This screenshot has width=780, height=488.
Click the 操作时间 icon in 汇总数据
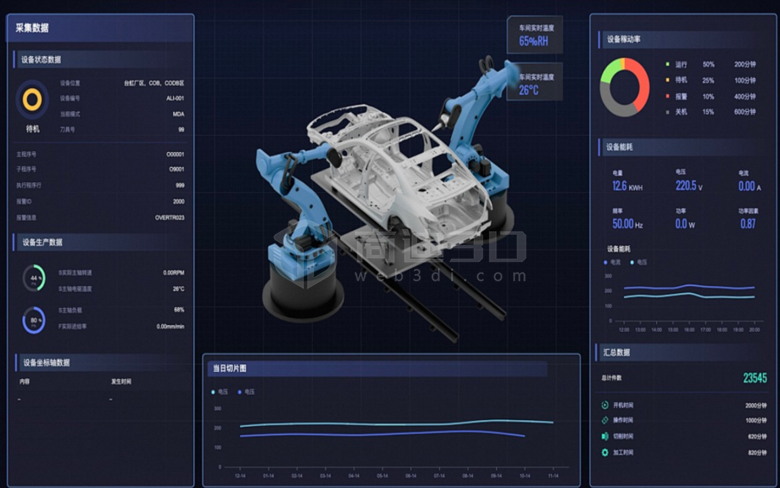(x=605, y=420)
